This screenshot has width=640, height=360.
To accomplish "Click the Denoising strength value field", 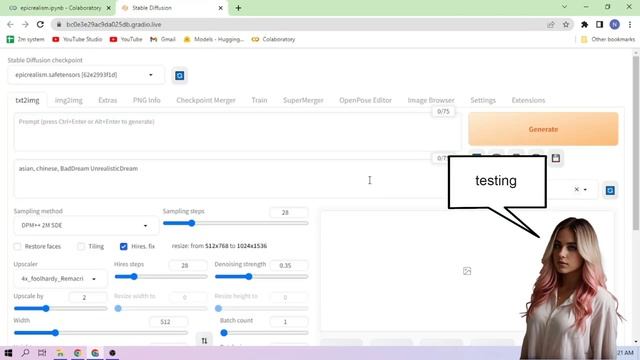I will coord(288,265).
